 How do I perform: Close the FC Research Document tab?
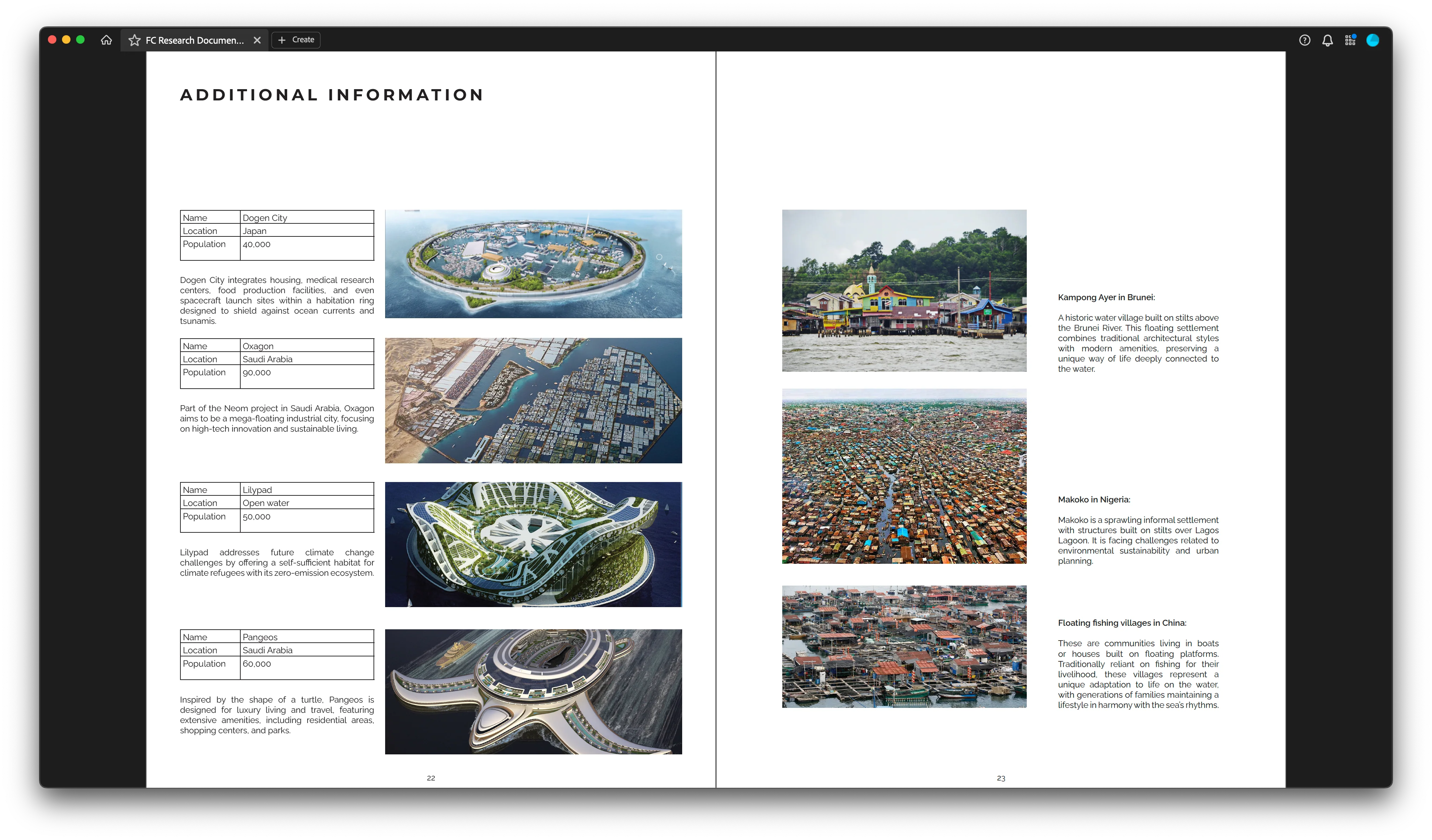pos(257,41)
